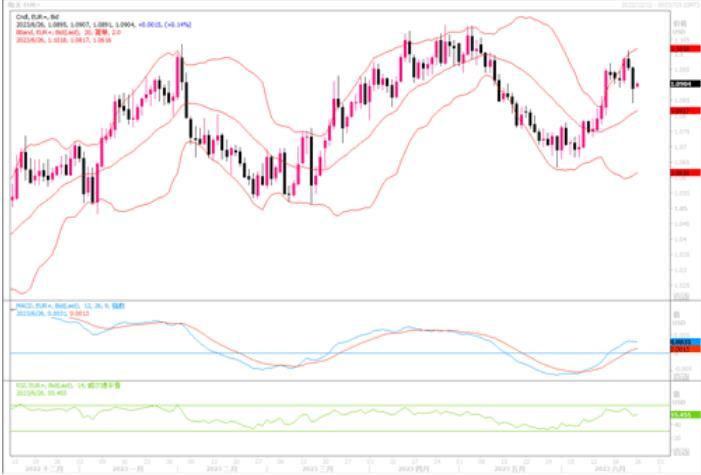The image size is (701, 475).
Task: Click the blue horizontal MACD zero line
Action: click(x=300, y=352)
